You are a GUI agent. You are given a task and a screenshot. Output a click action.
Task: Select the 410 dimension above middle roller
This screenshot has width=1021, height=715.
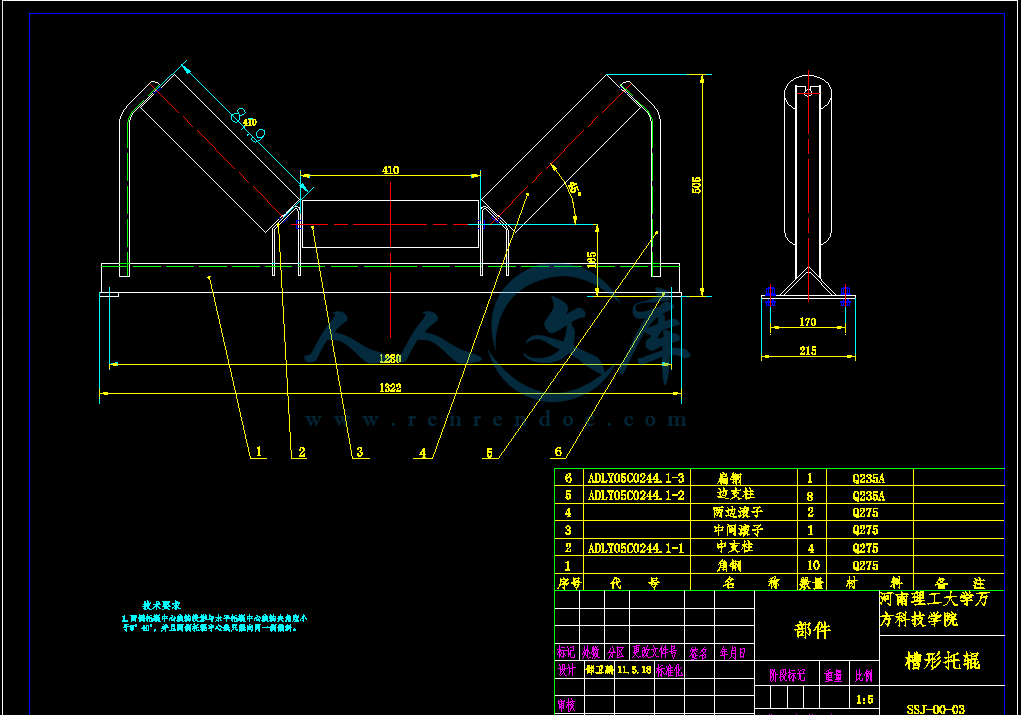point(390,170)
